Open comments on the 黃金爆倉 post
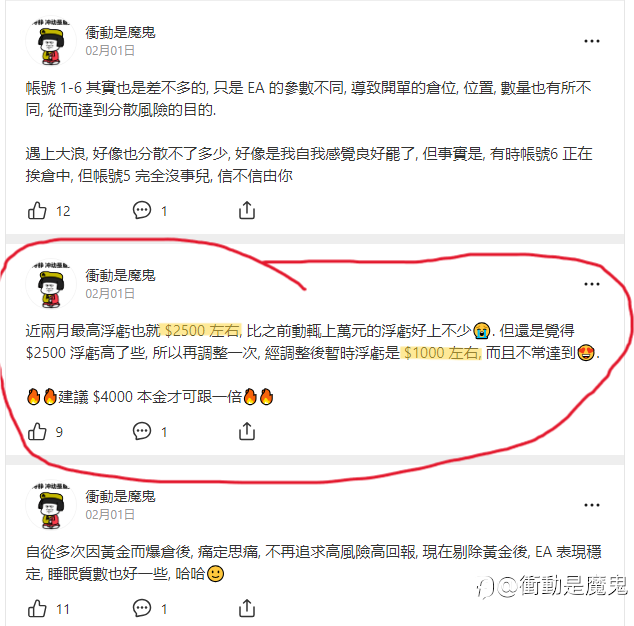634x626 pixels. [x=142, y=608]
